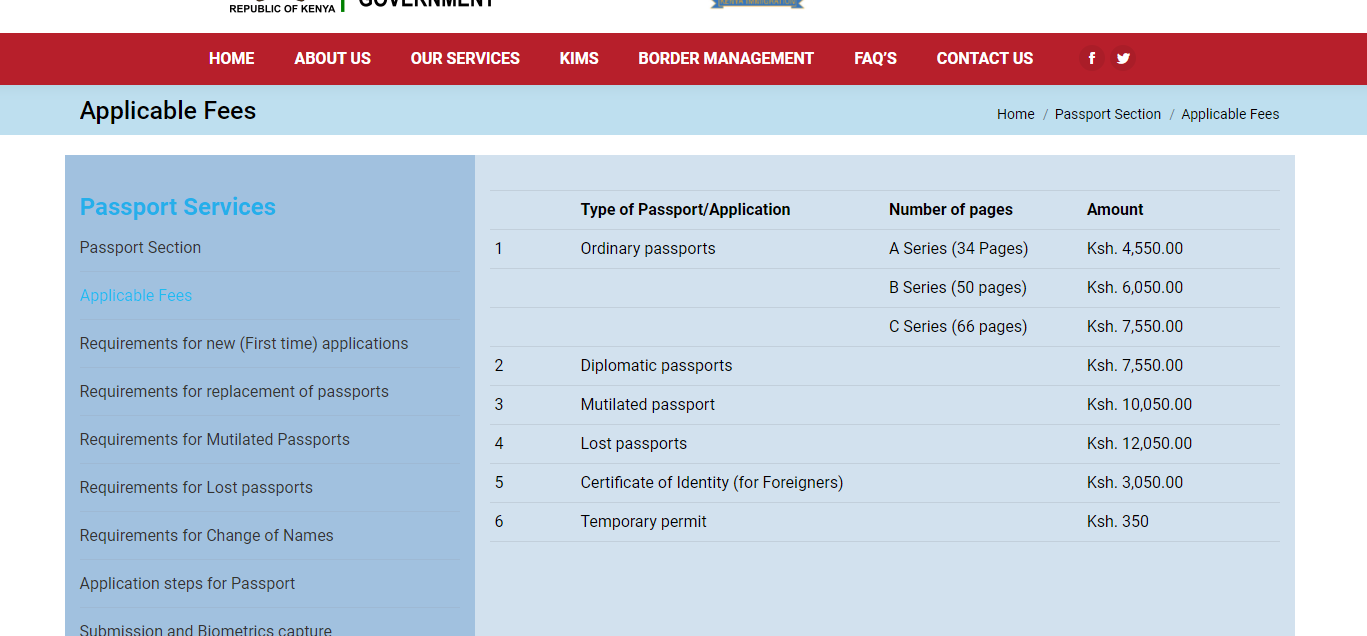Open Requirements for replacement of passports

point(234,391)
